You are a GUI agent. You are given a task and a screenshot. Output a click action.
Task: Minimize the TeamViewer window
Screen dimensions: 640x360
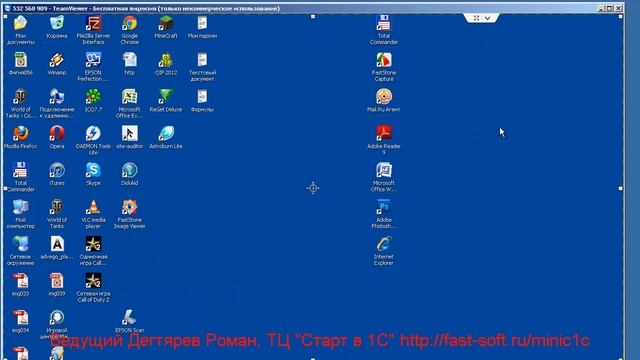tap(602, 8)
